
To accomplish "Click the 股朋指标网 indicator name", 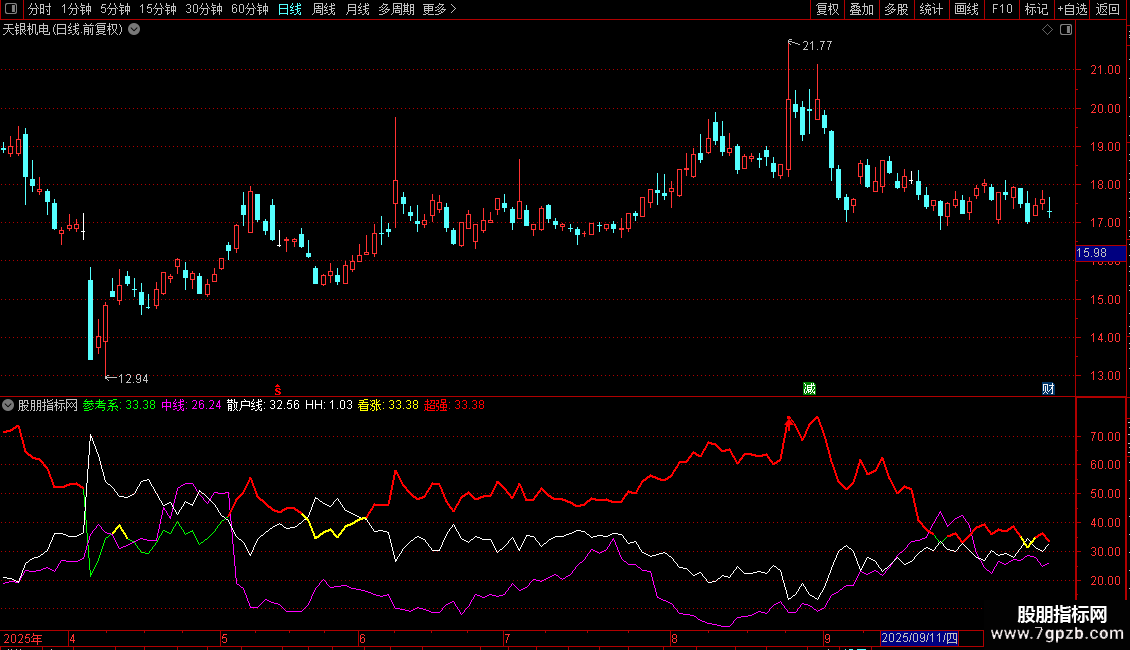I will coord(48,405).
